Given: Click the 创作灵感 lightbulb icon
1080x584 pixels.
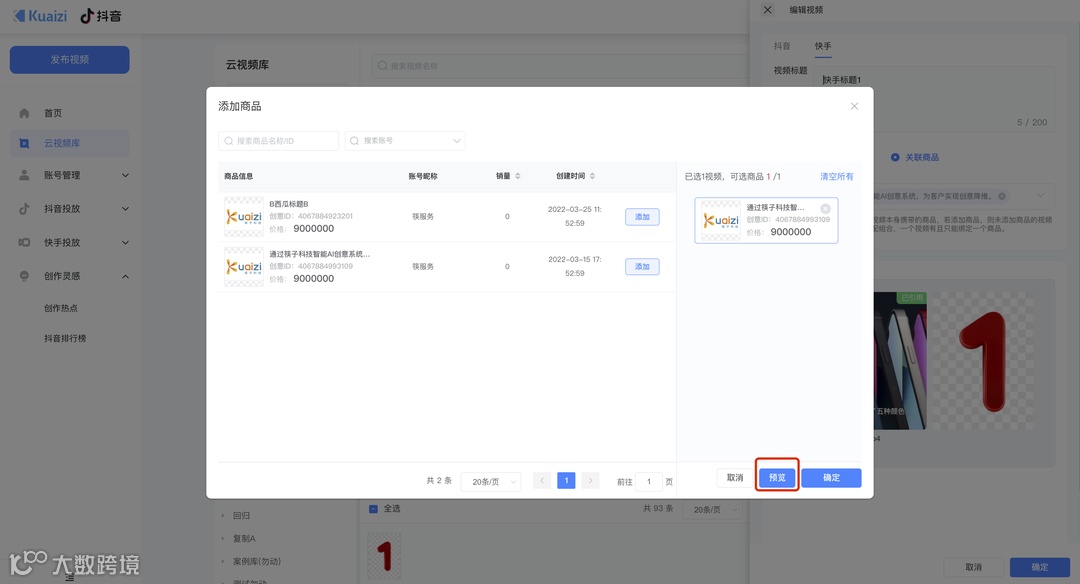Looking at the screenshot, I should click(x=22, y=275).
